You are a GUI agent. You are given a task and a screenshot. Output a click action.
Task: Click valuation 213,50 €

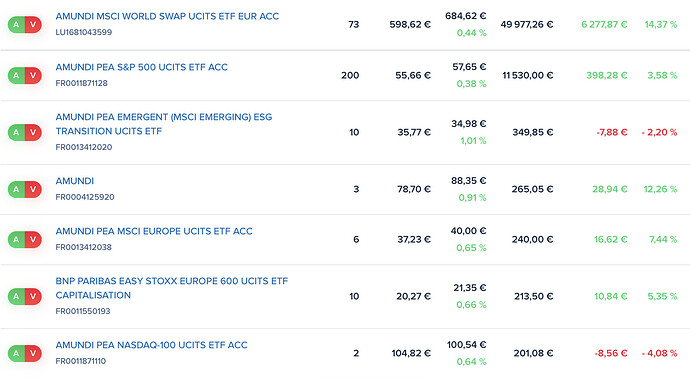tap(533, 296)
